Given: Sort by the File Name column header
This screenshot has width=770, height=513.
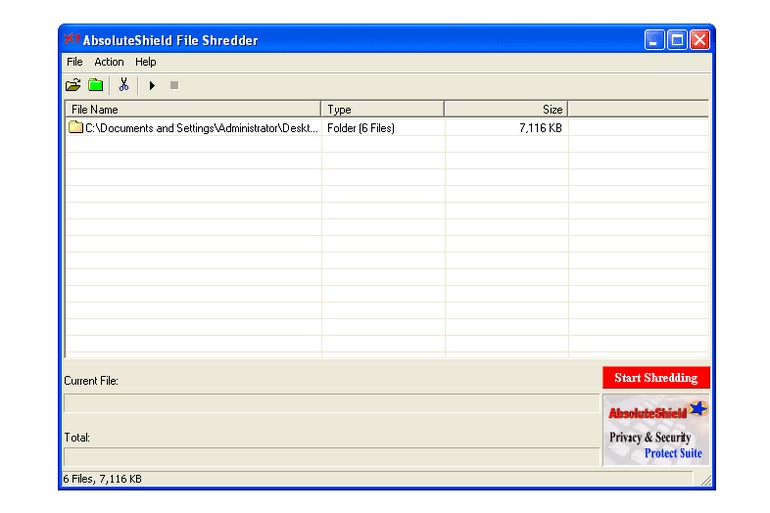Looking at the screenshot, I should (x=193, y=109).
